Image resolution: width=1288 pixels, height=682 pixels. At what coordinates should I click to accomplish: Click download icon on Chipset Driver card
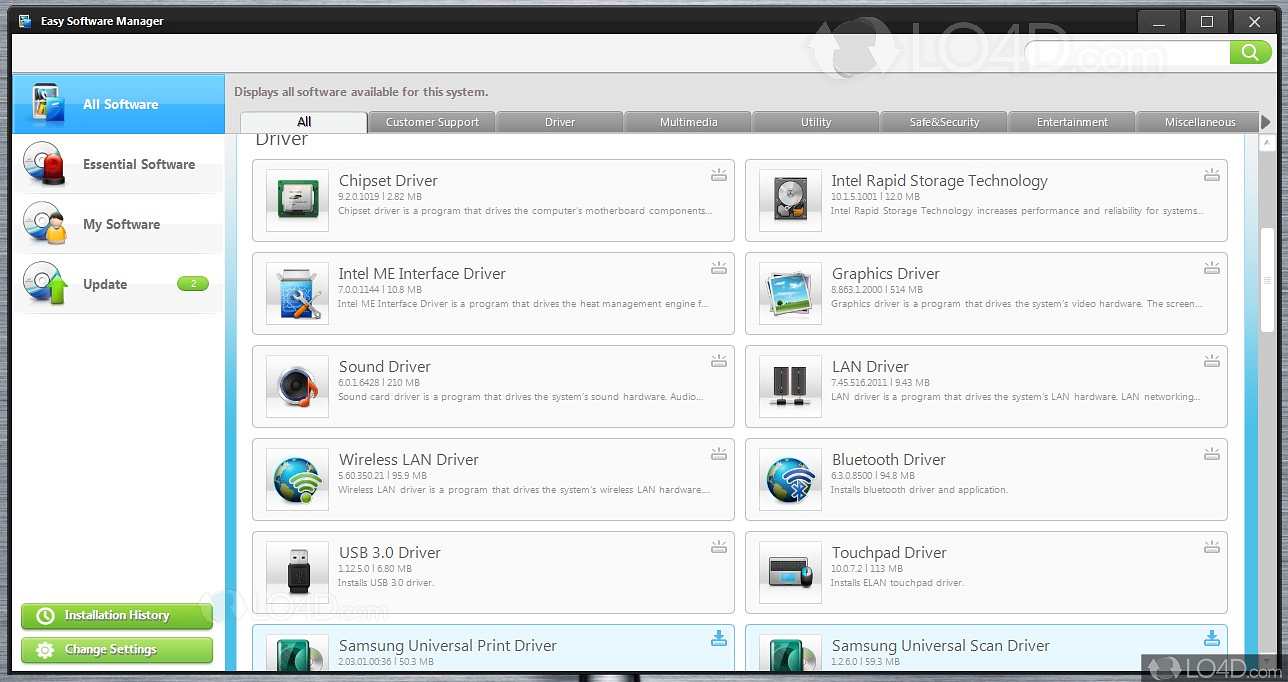point(718,175)
